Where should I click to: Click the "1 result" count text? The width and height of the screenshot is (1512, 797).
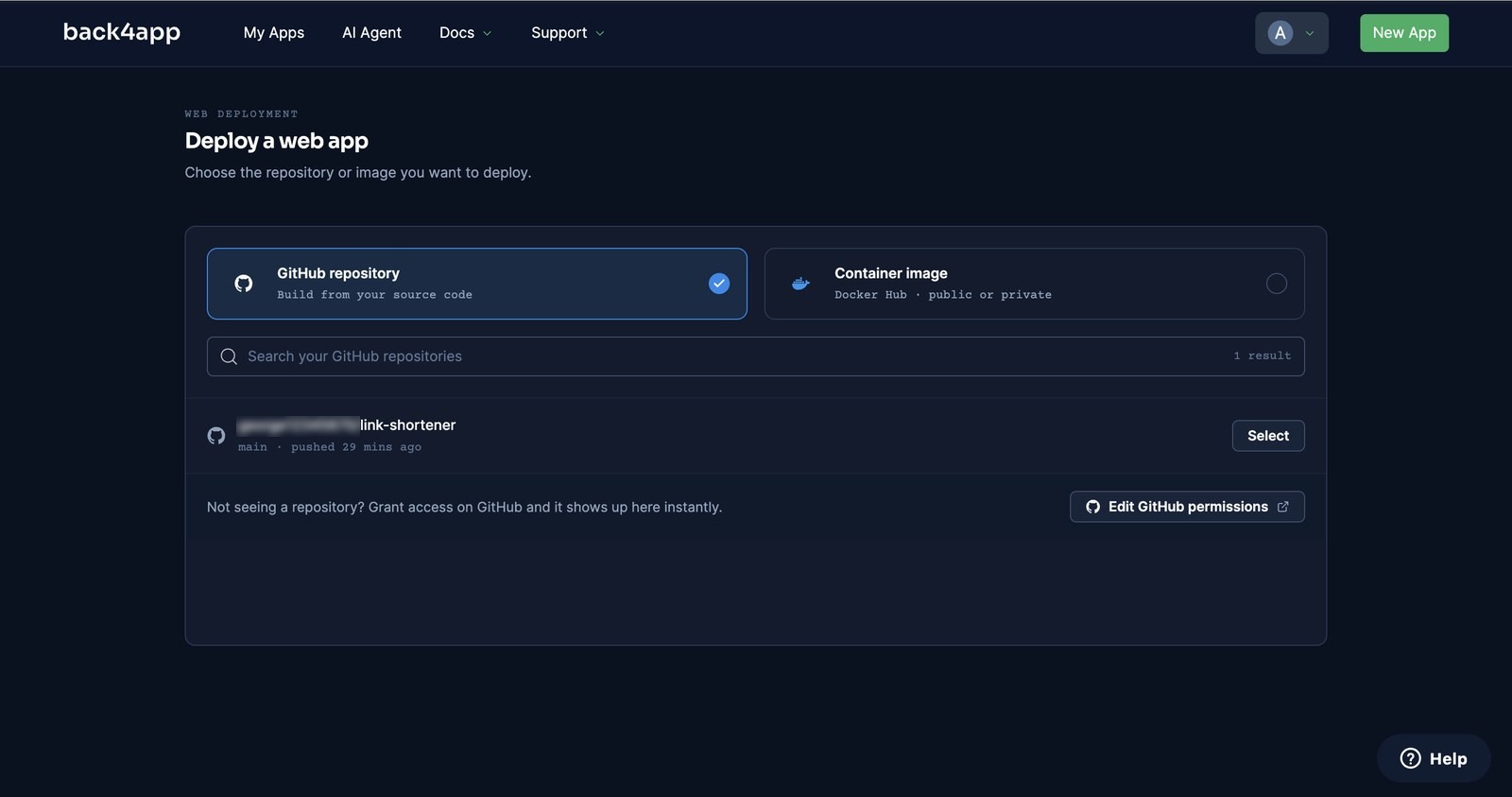[1263, 356]
